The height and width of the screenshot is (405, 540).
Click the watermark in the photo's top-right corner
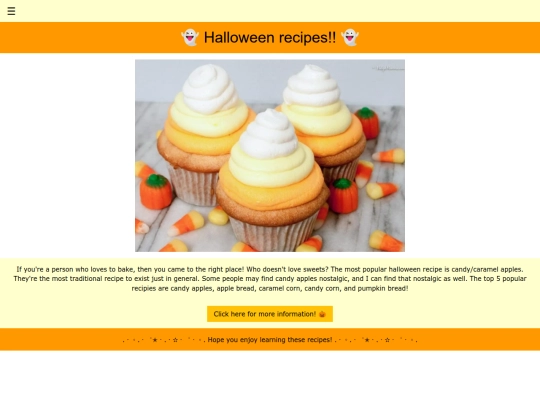click(x=388, y=69)
